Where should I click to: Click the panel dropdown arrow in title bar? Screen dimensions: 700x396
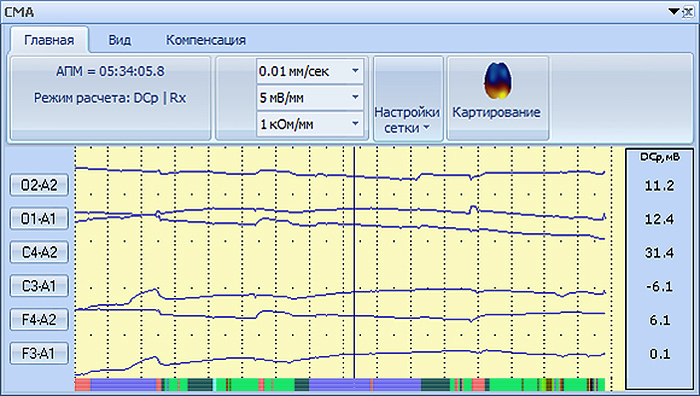pos(674,12)
